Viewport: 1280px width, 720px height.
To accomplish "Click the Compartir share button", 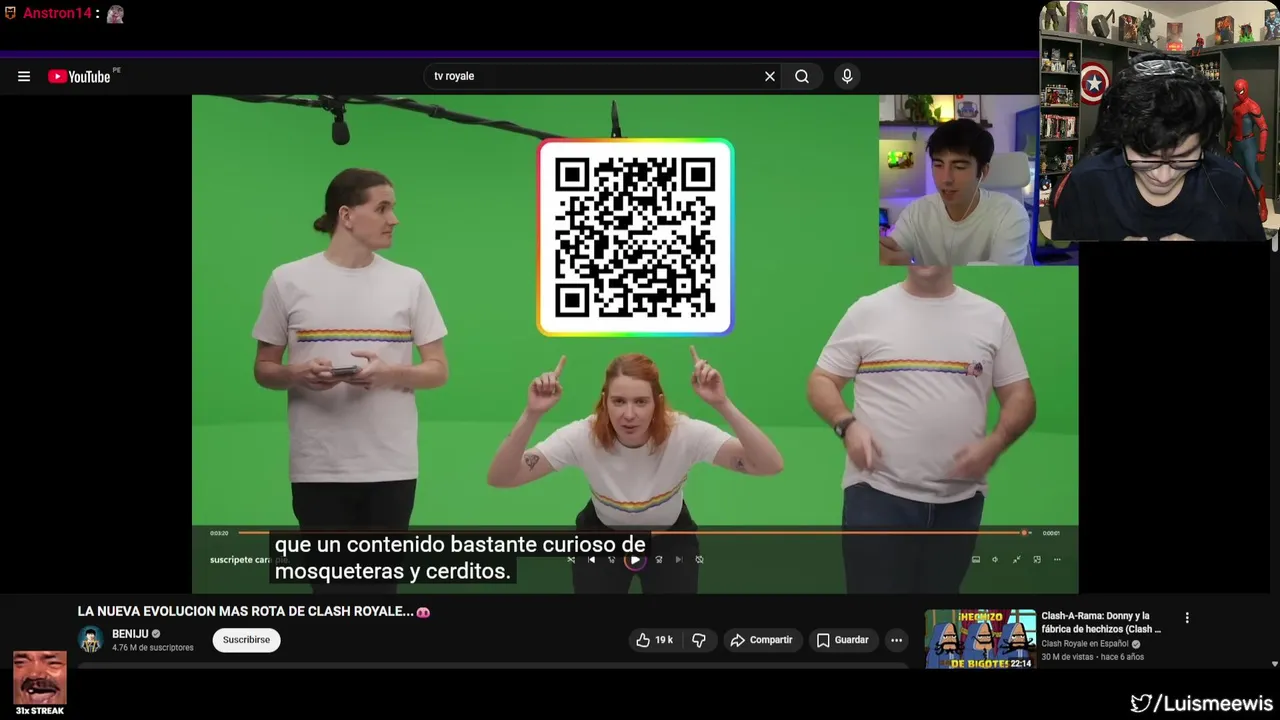I will [x=761, y=640].
